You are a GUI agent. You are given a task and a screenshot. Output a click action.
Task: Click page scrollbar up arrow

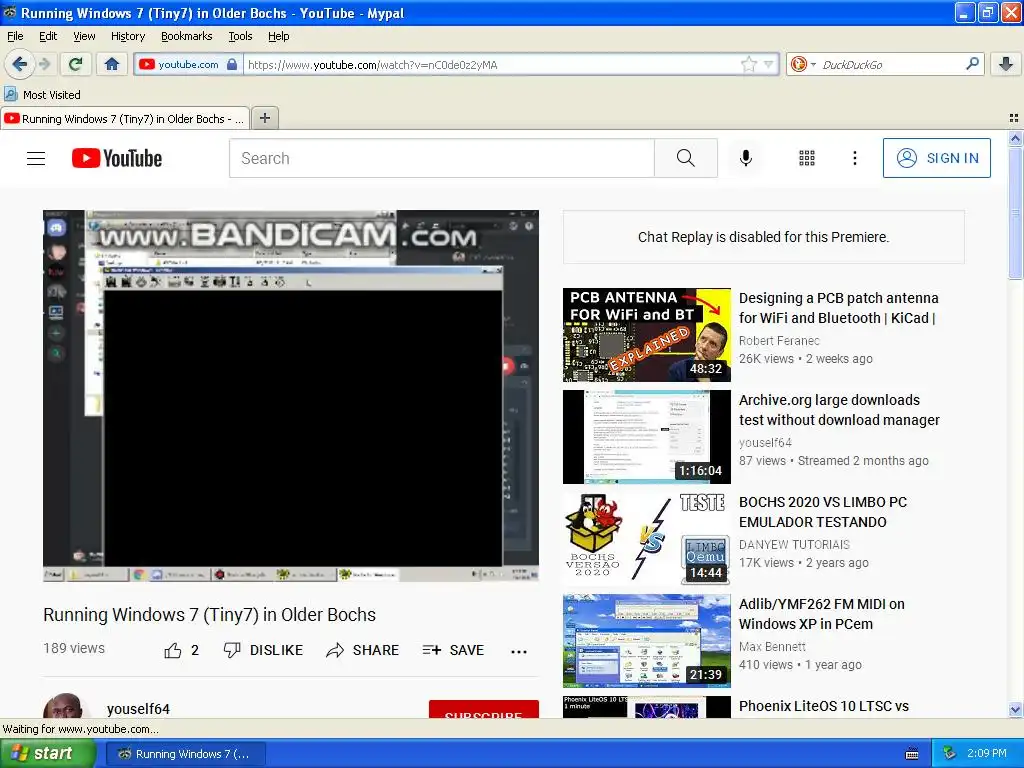(1015, 138)
